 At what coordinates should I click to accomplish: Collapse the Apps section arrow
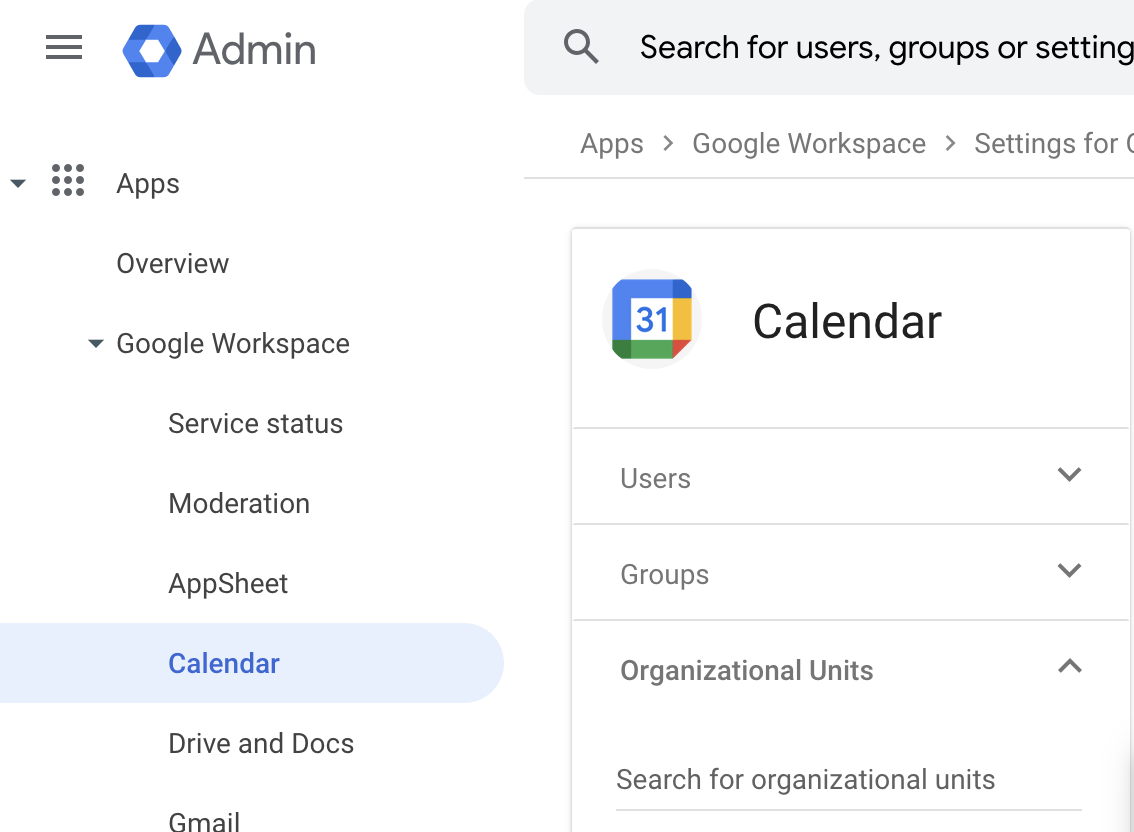click(x=18, y=183)
